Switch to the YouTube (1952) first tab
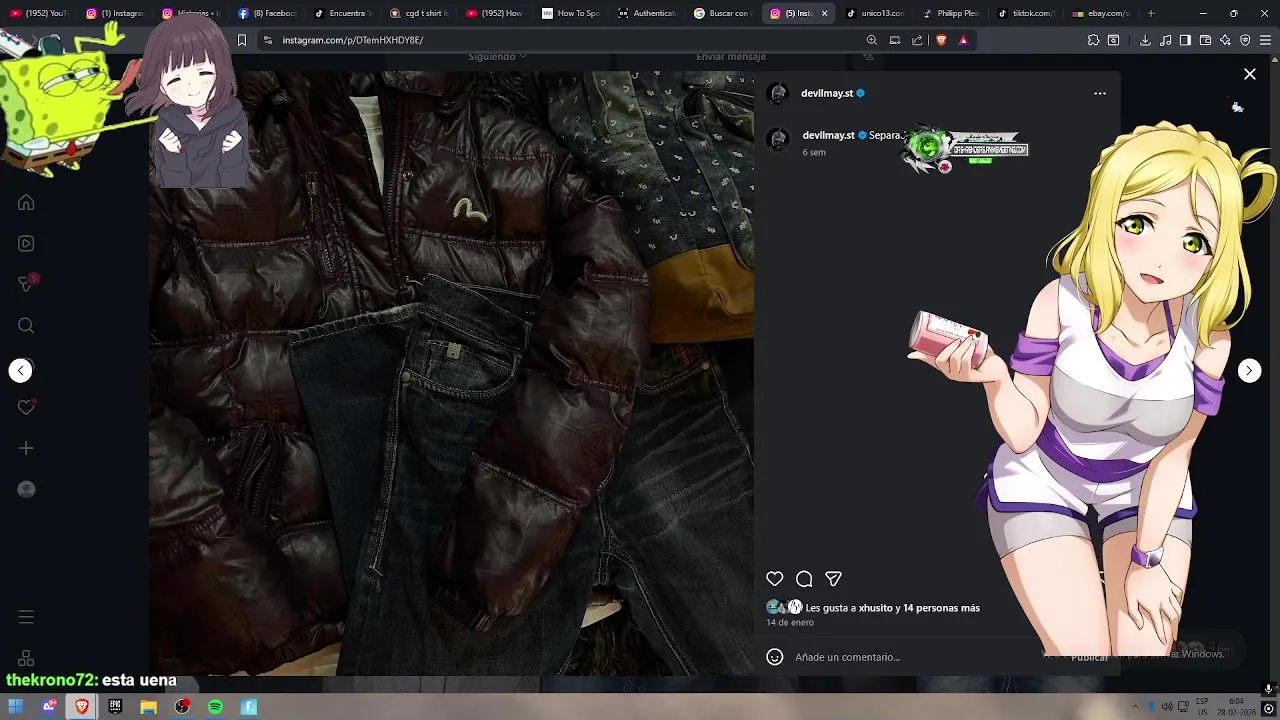The width and height of the screenshot is (1280, 720). coord(38,13)
